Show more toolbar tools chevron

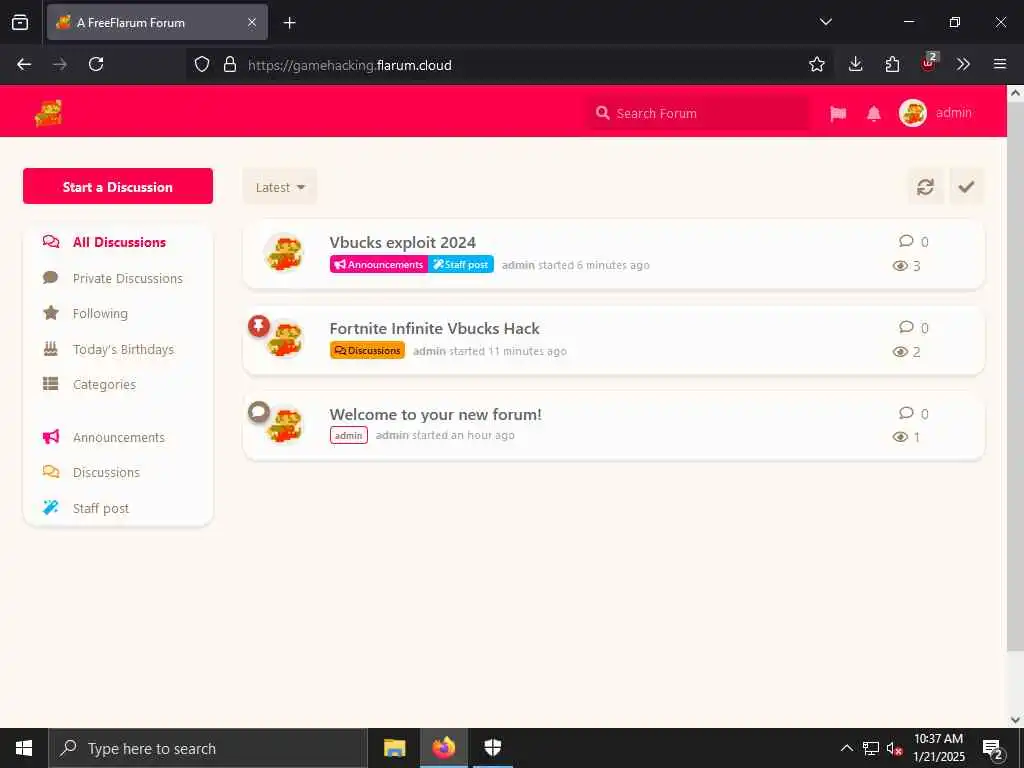[963, 64]
